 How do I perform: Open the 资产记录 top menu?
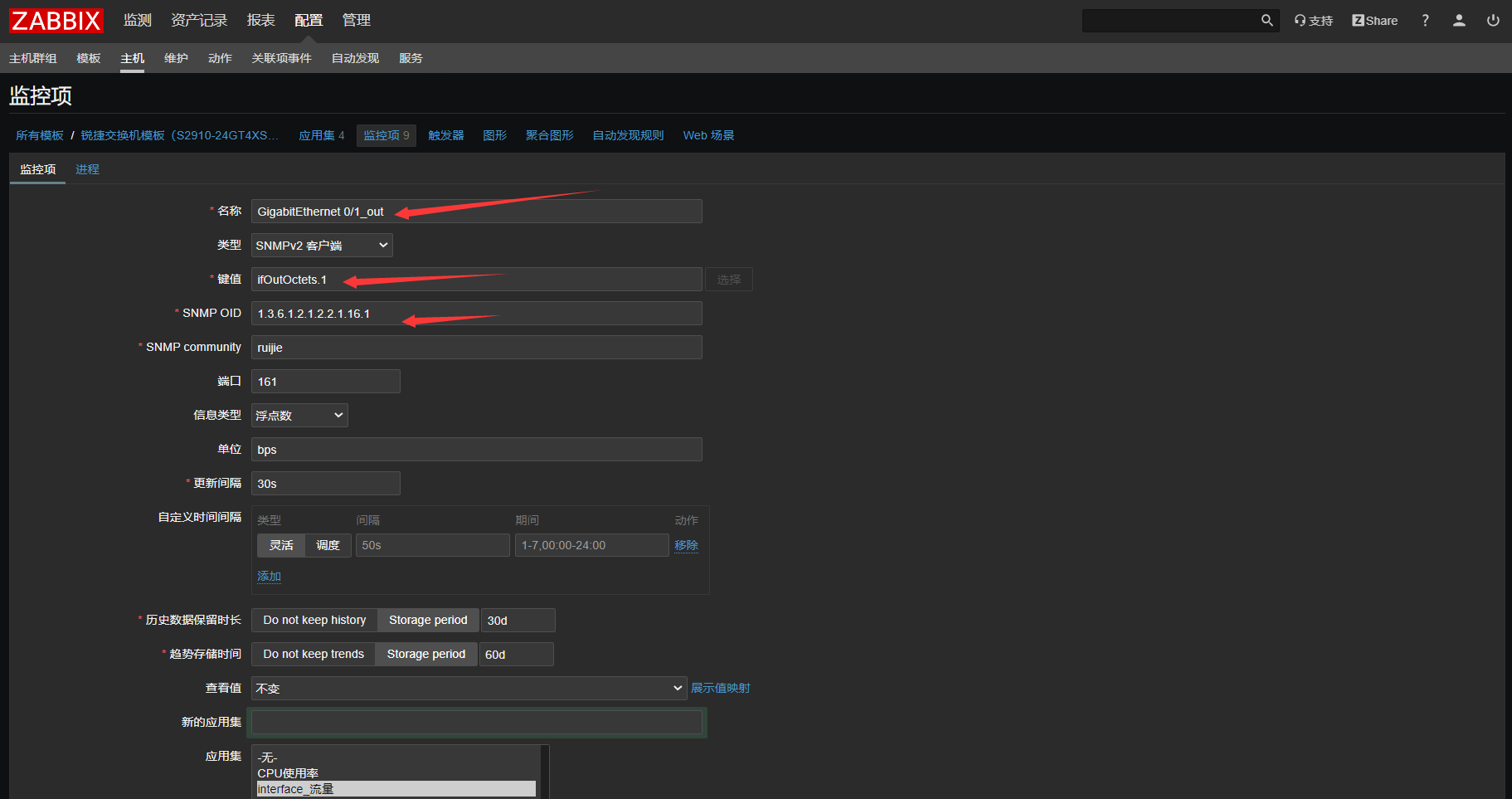199,20
